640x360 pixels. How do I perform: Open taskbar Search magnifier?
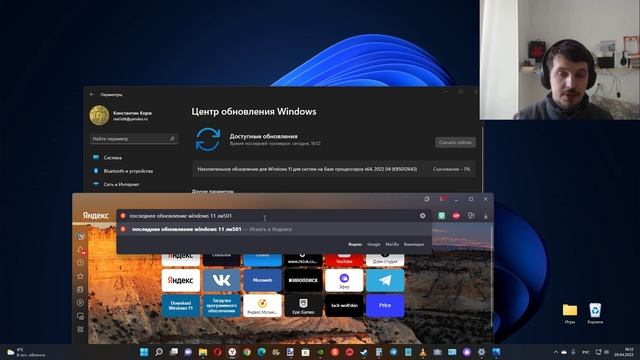tap(159, 352)
